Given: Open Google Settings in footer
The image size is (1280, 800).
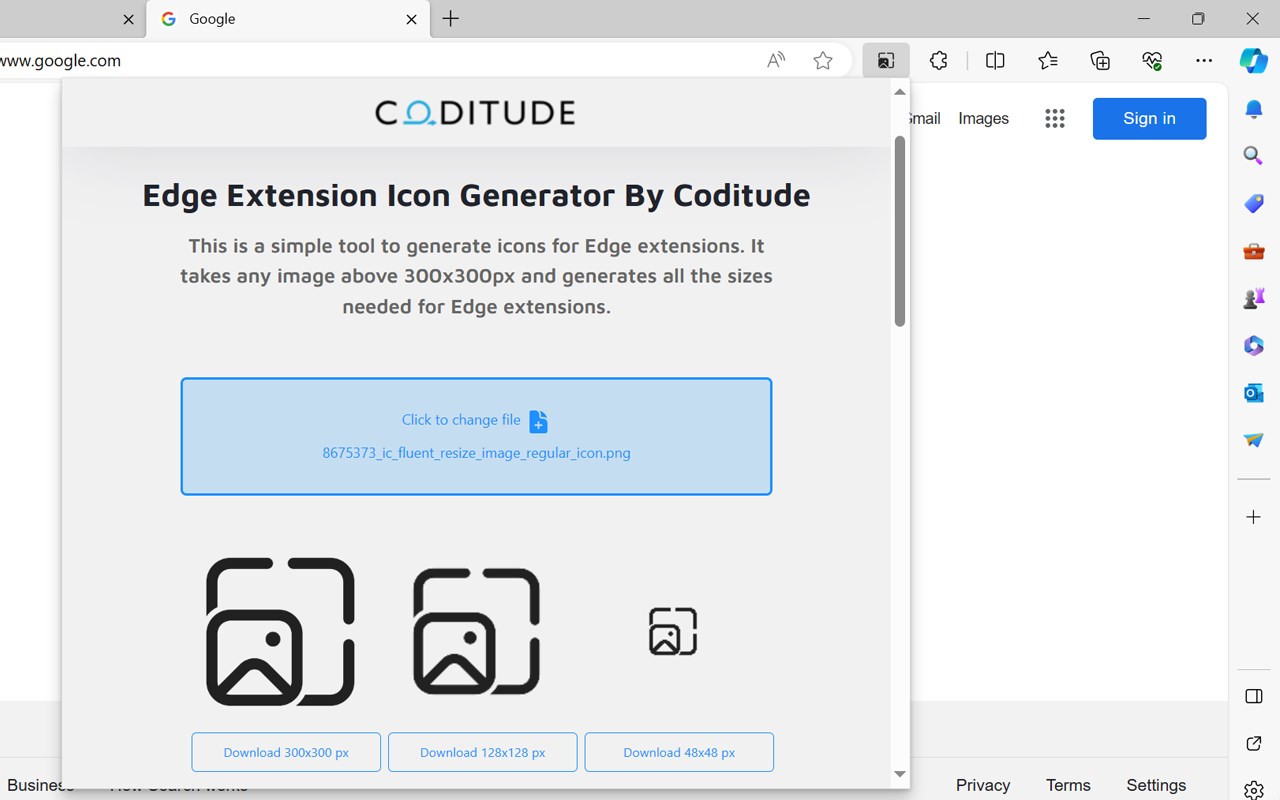Looking at the screenshot, I should point(1156,785).
